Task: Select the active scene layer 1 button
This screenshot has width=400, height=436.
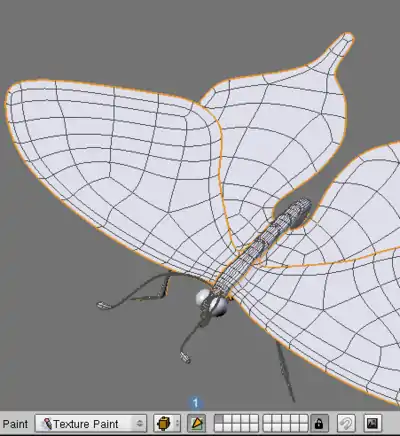Action: [x=219, y=419]
